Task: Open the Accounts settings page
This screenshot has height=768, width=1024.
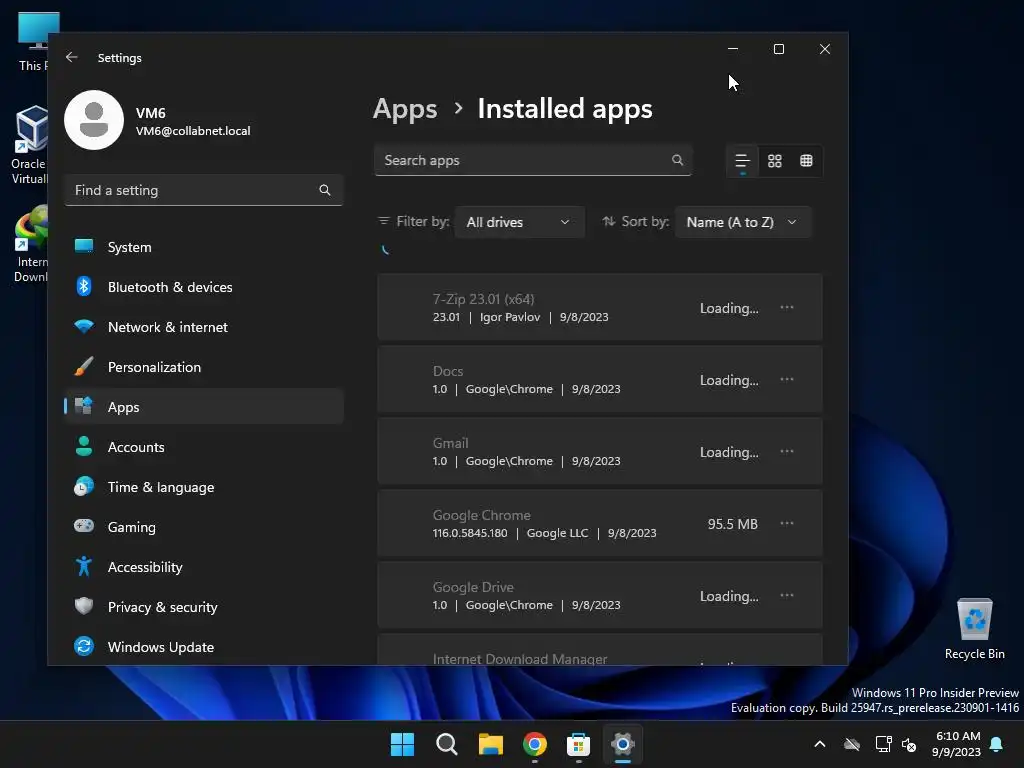Action: click(x=204, y=447)
